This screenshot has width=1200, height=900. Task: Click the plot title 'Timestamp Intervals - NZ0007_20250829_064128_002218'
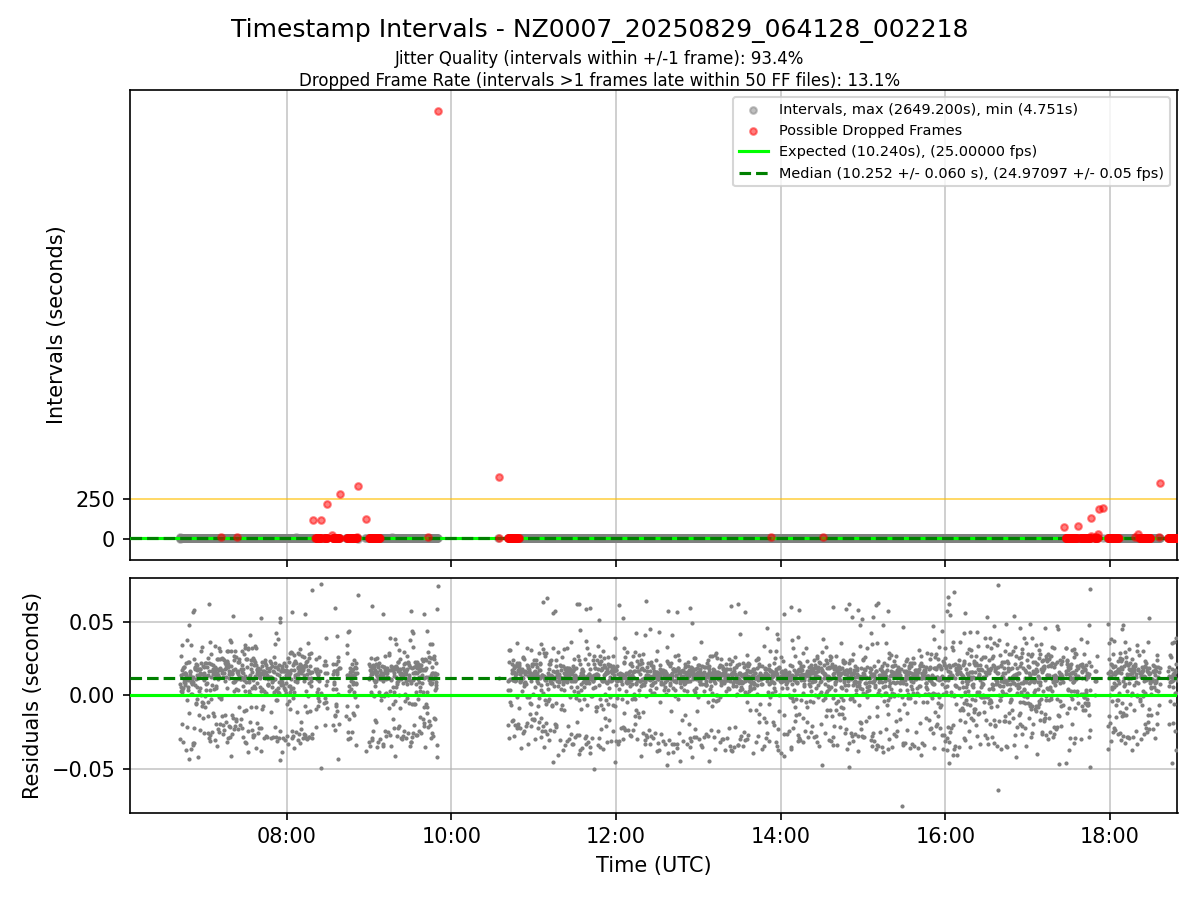click(599, 29)
